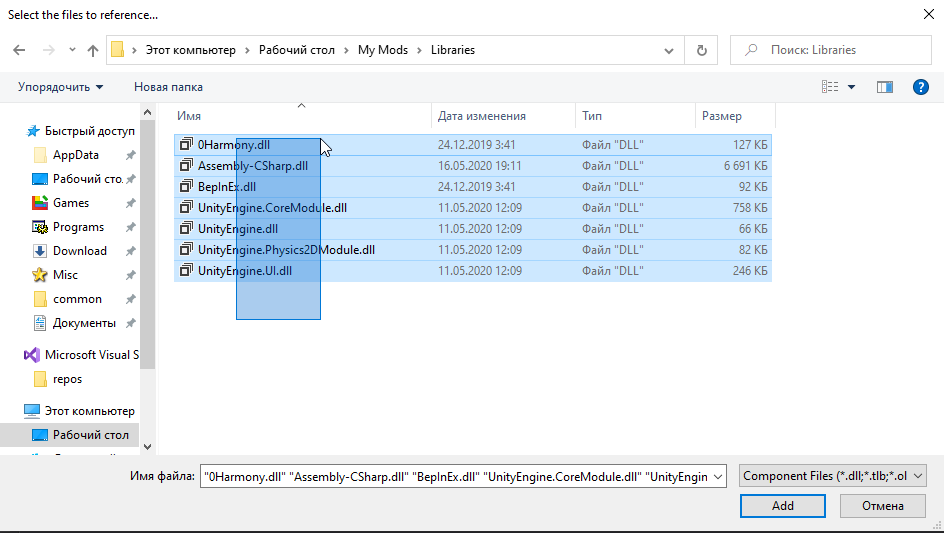944x533 pixels.
Task: Open AppData folder in quick access
Action: coord(75,155)
